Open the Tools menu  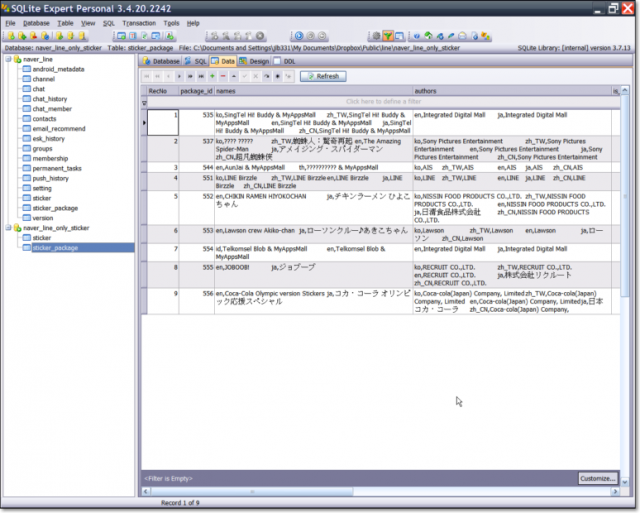click(x=171, y=23)
